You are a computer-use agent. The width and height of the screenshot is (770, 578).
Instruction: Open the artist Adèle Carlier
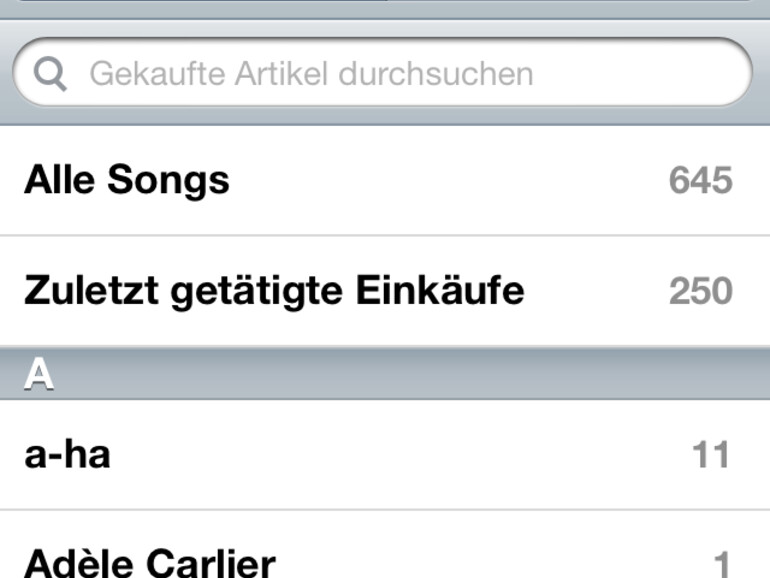click(x=149, y=562)
